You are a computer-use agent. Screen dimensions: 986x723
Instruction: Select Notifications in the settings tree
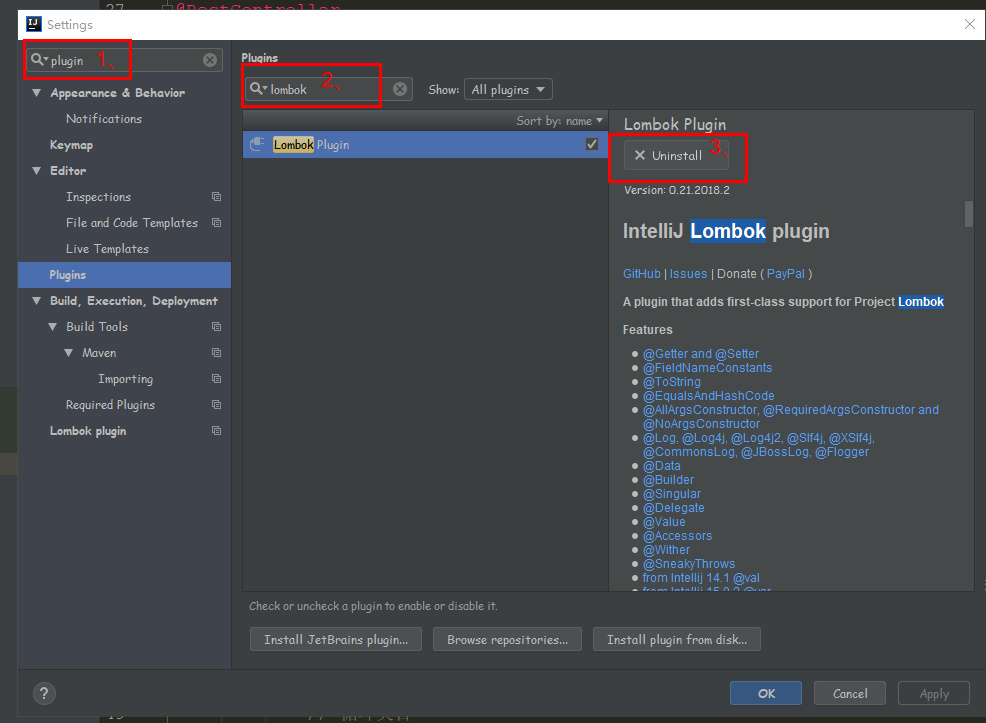104,119
